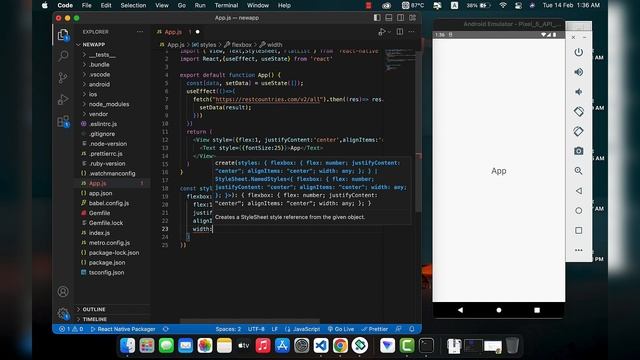Screen dimensions: 640x360
Task: Open the File menu
Action: pyautogui.click(x=87, y=5)
